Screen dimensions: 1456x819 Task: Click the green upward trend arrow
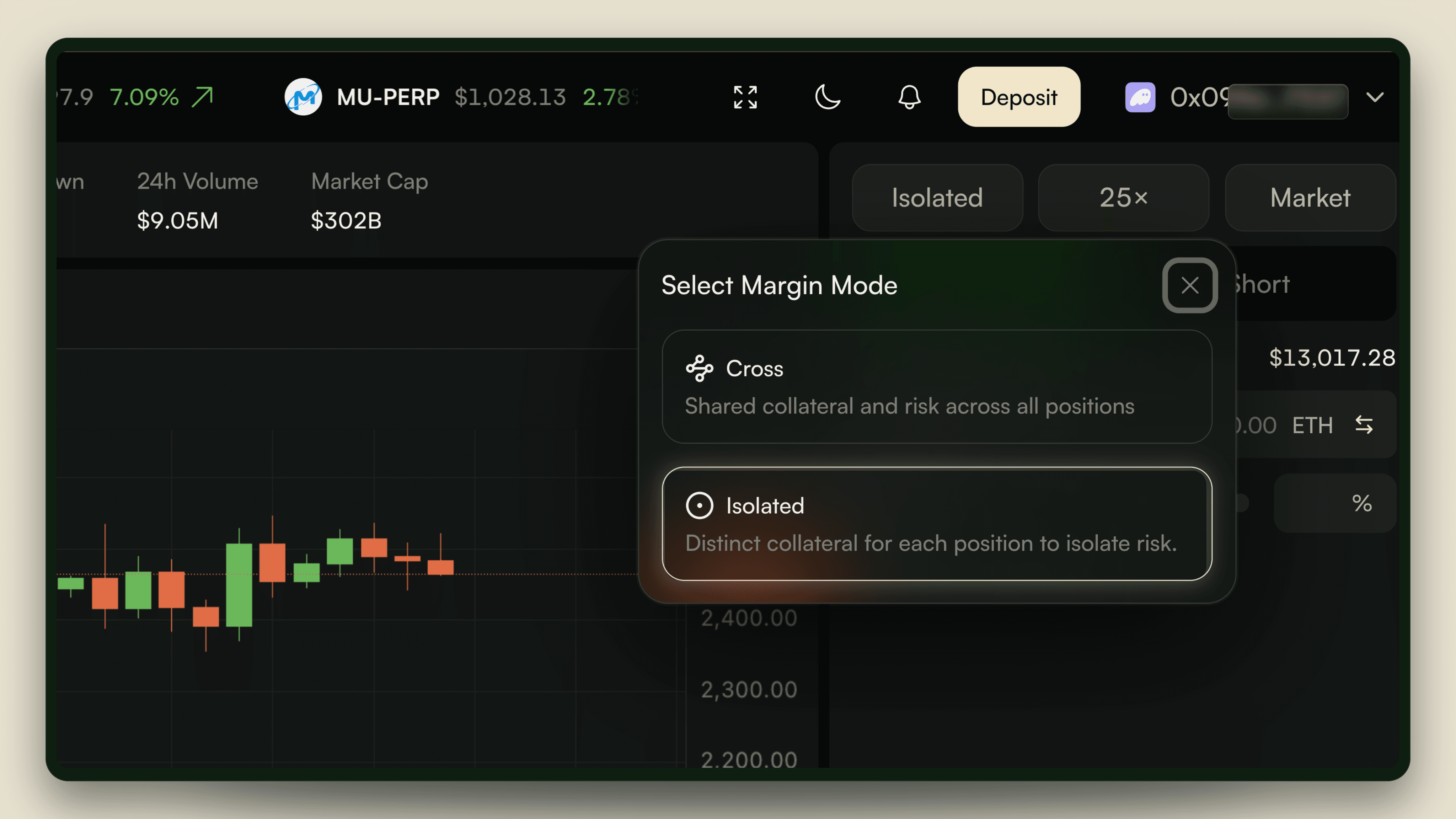[x=202, y=97]
